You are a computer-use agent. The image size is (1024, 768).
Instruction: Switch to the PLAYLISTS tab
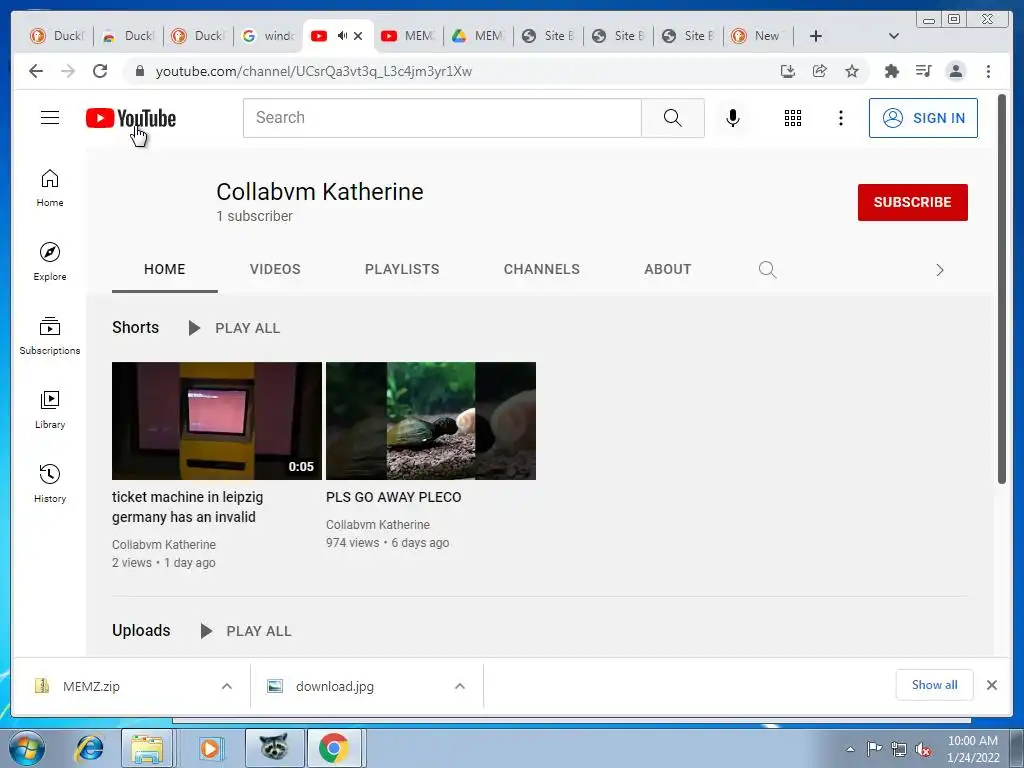click(x=402, y=269)
